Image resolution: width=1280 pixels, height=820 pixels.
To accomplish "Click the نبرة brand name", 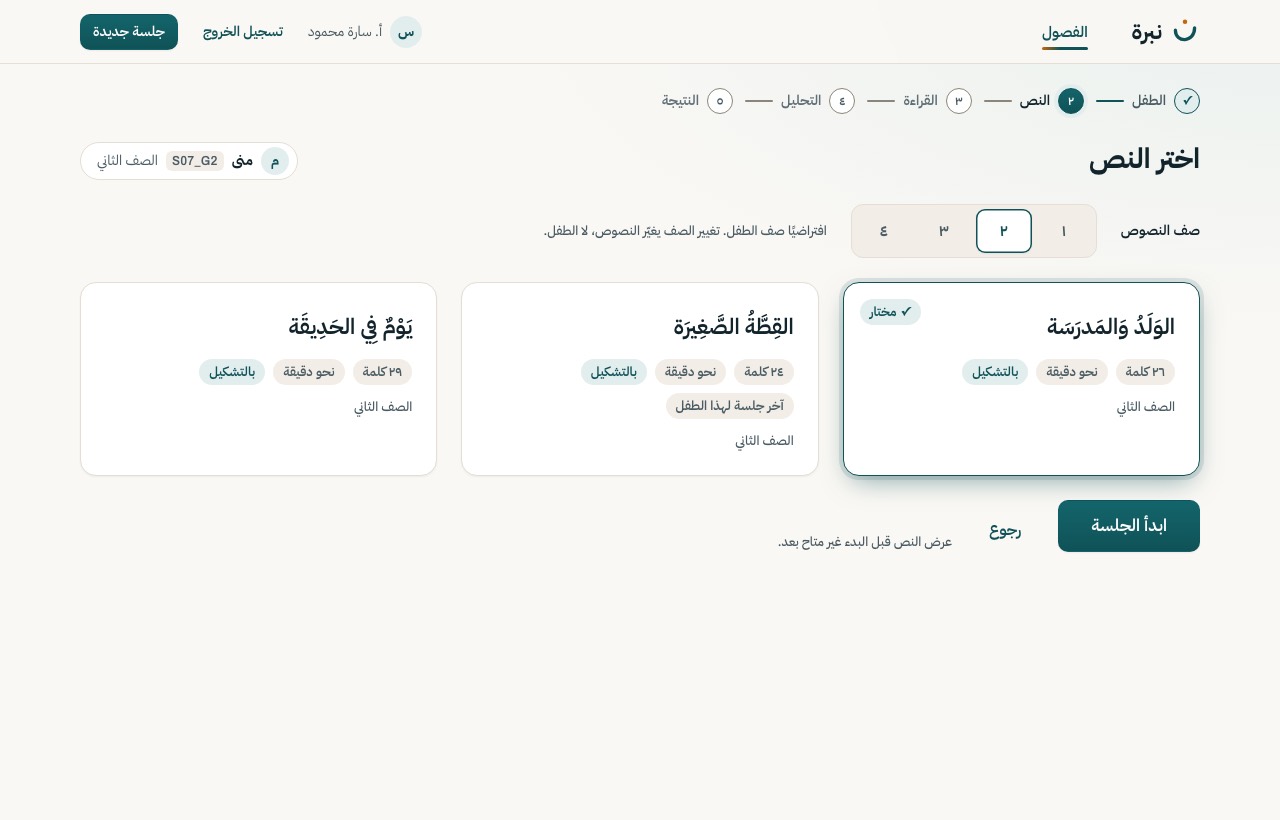I will coord(1147,32).
